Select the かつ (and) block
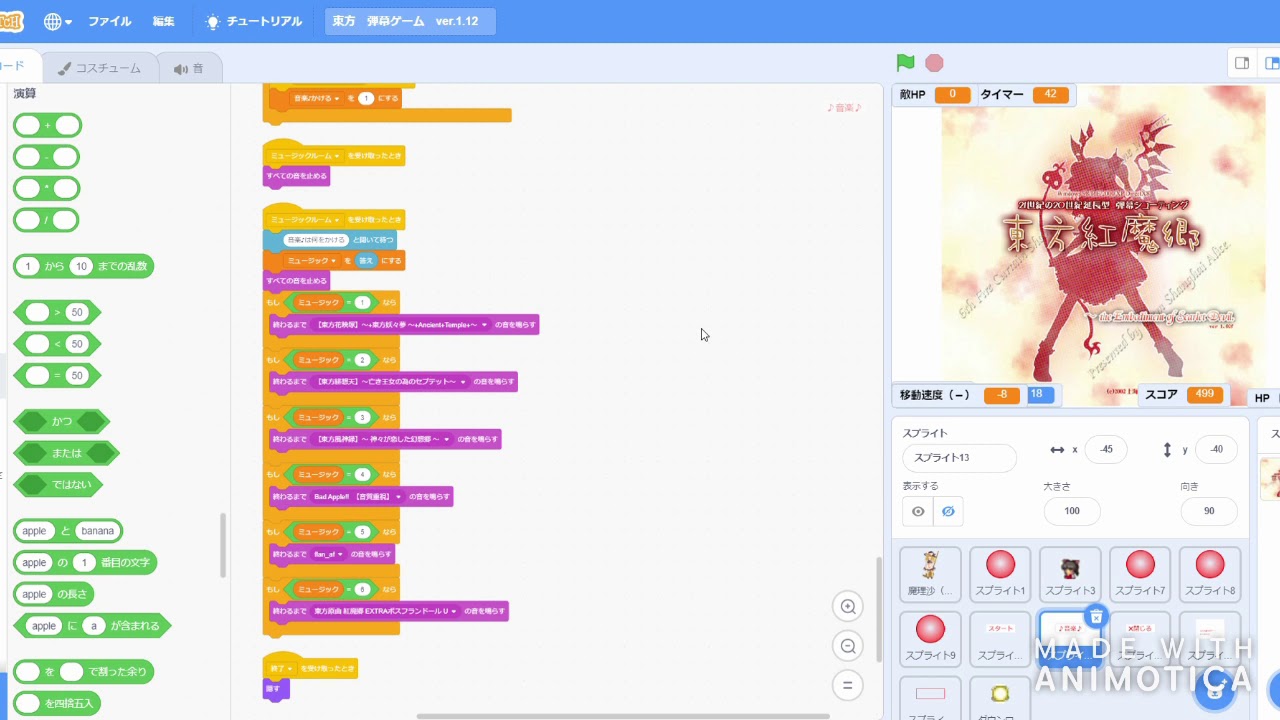The height and width of the screenshot is (720, 1280). tap(61, 421)
